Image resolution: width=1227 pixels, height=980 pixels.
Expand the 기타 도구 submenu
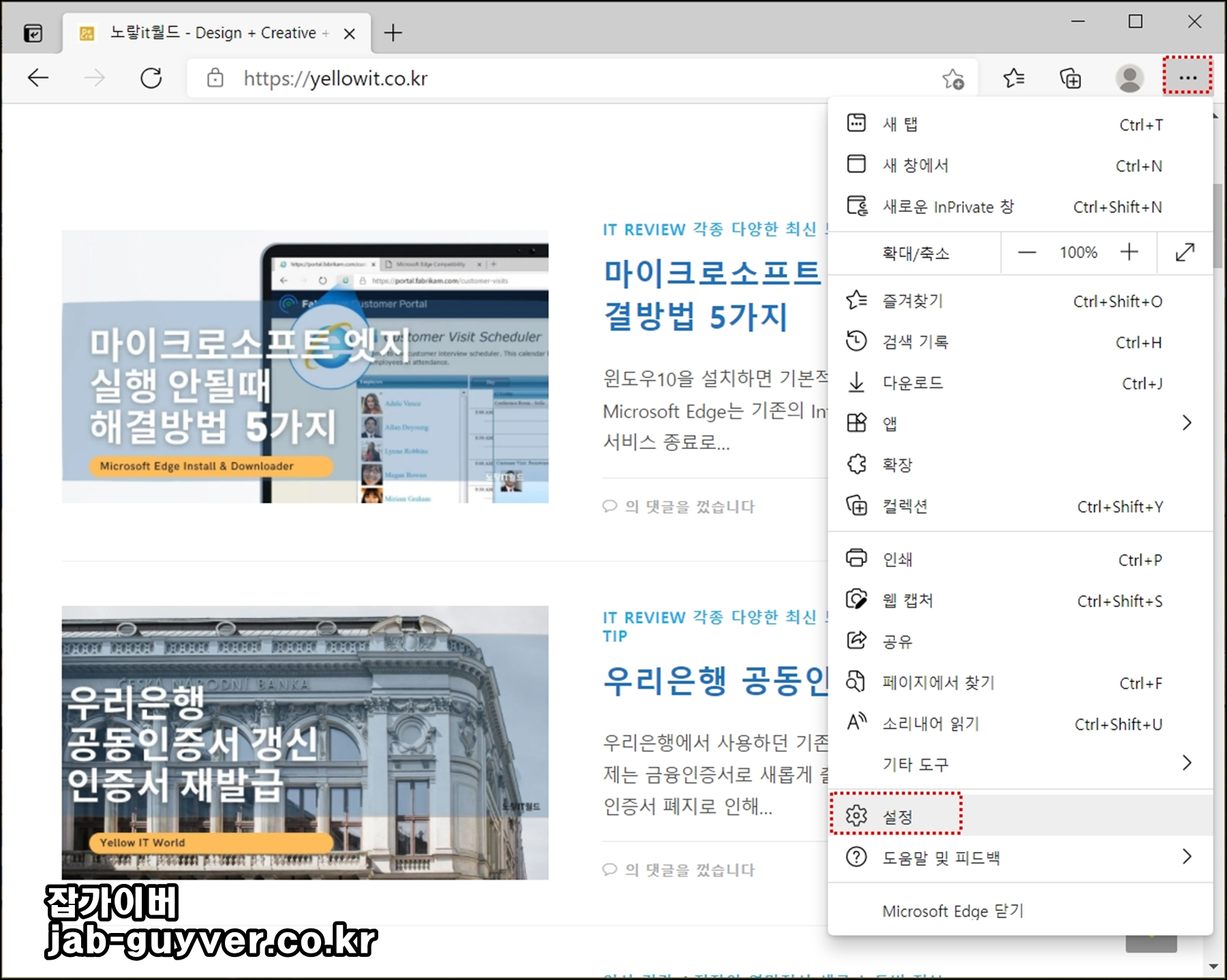pos(1020,764)
